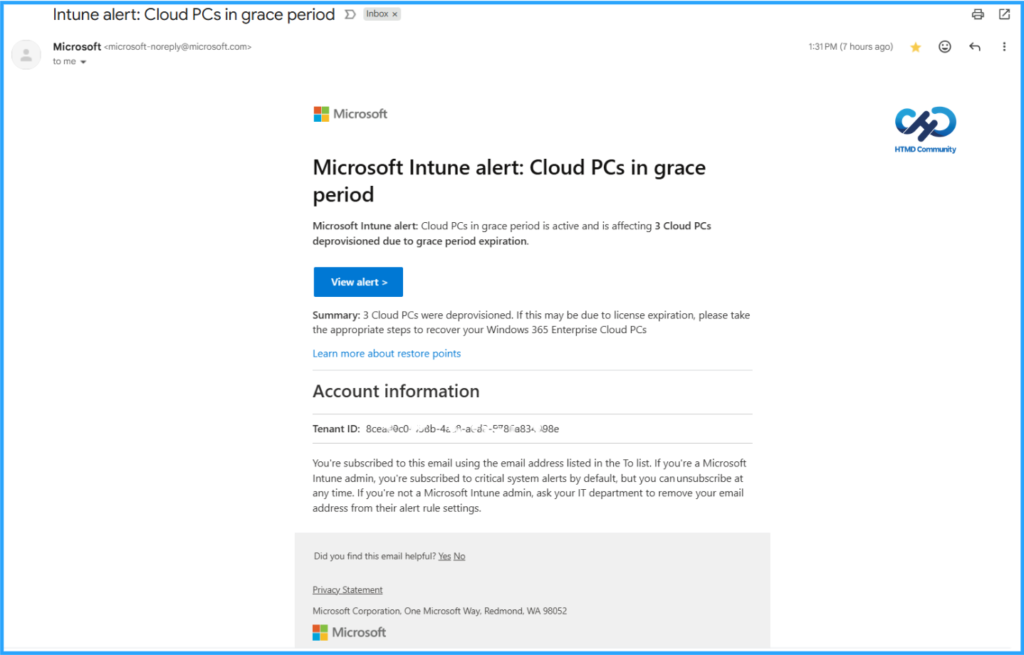This screenshot has width=1024, height=655.
Task: Click the bold Microsoft sender name
Action: [x=77, y=45]
